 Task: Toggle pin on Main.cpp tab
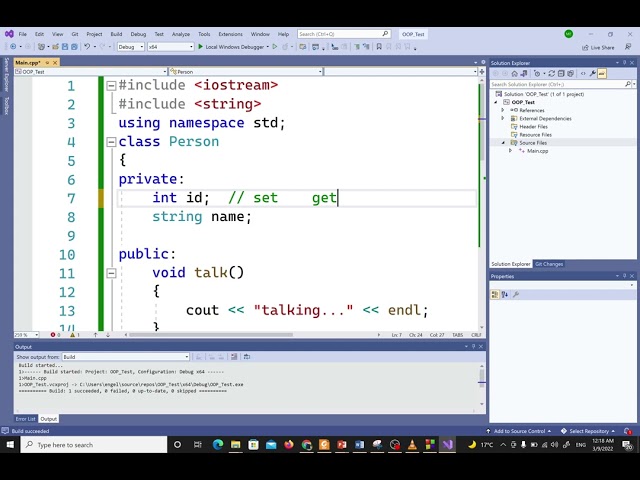tap(47, 62)
